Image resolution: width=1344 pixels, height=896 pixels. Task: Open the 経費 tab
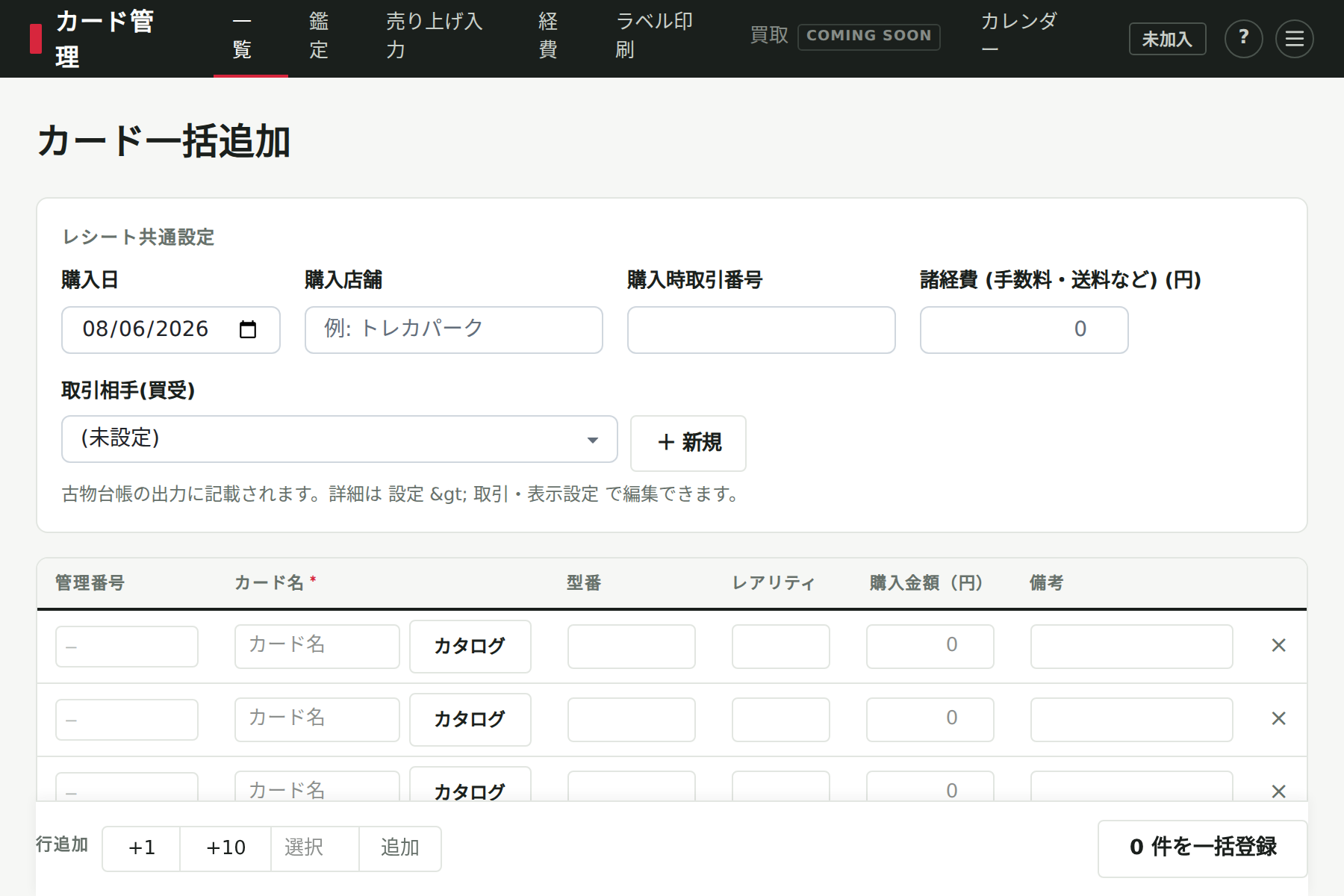(x=548, y=36)
